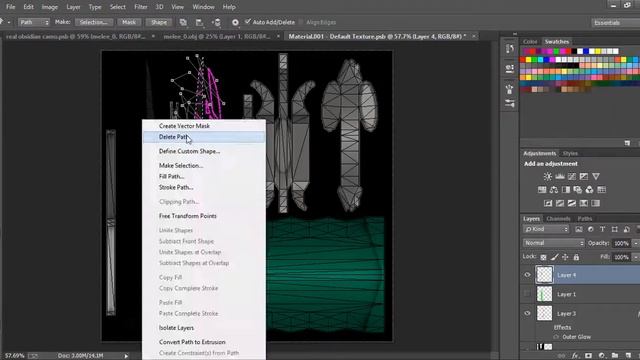Add a Selective Color adjustment
Viewport: 640px width, 360px height.
(x=584, y=203)
